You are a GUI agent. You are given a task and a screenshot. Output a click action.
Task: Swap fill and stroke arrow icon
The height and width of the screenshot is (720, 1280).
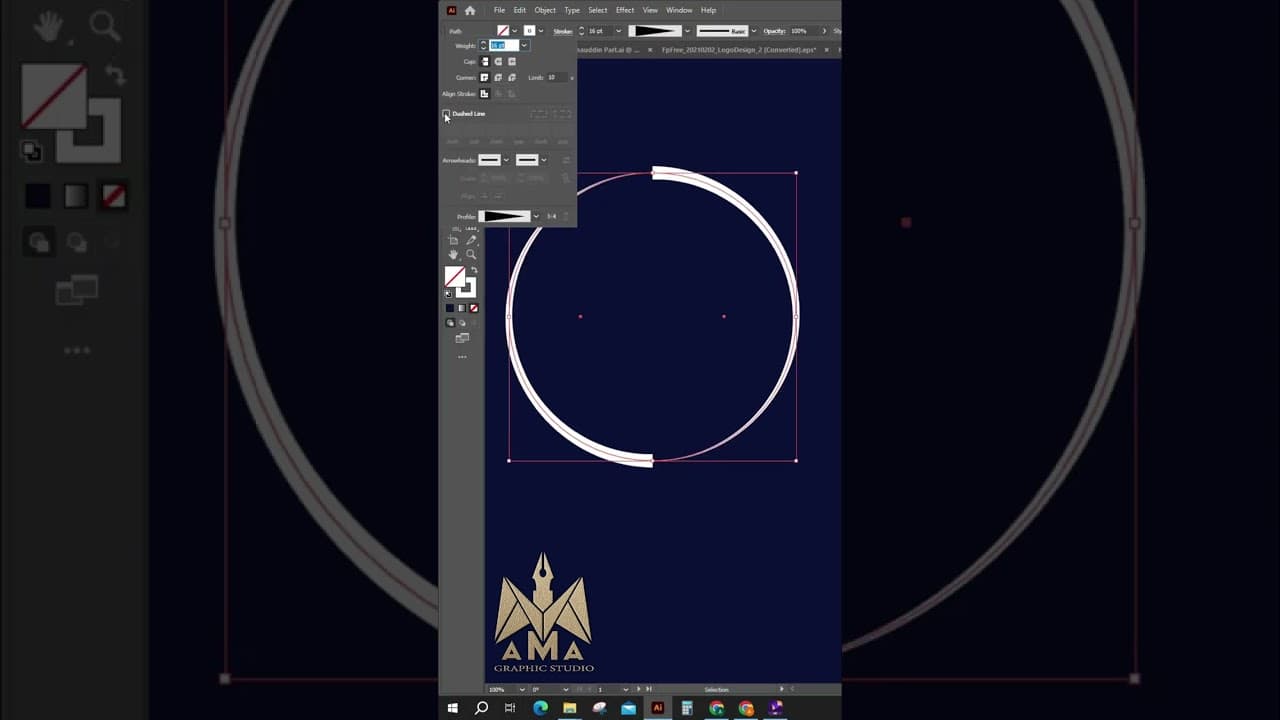coord(474,271)
